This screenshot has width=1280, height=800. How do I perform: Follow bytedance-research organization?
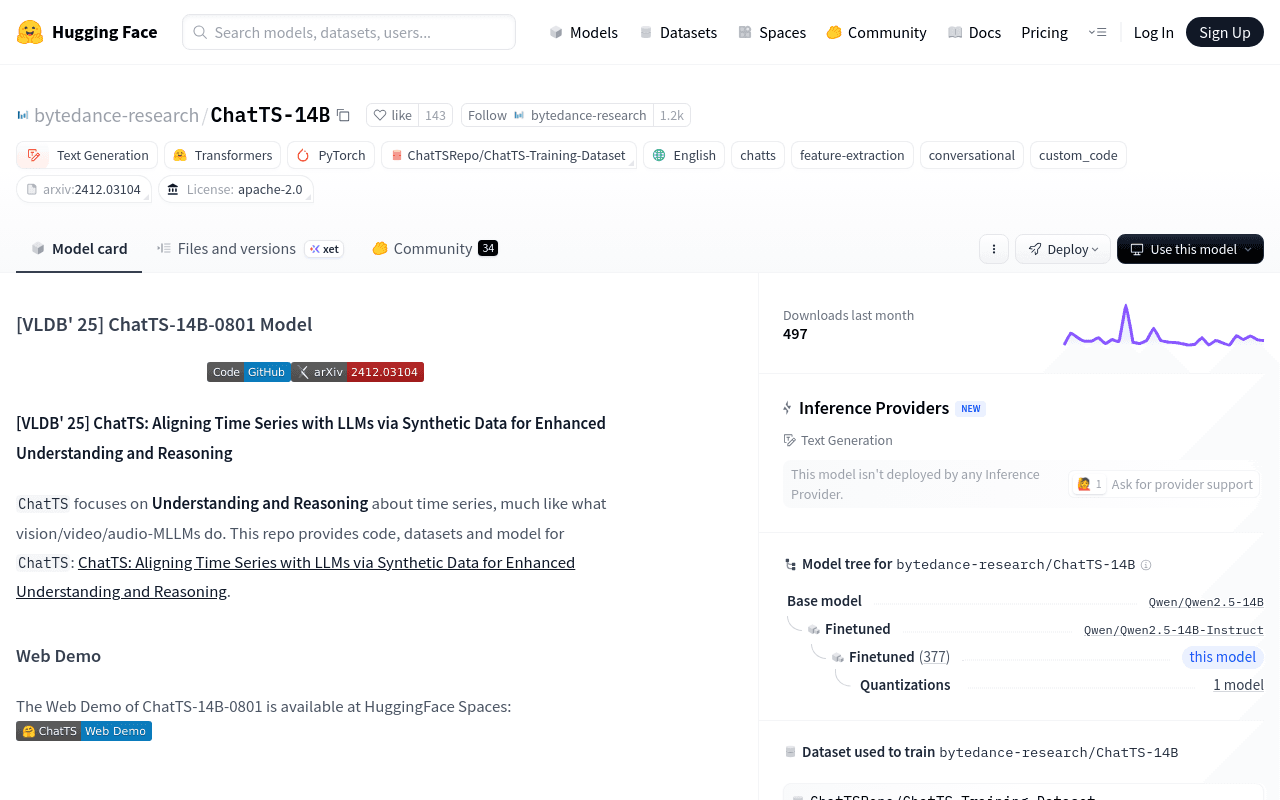point(557,115)
